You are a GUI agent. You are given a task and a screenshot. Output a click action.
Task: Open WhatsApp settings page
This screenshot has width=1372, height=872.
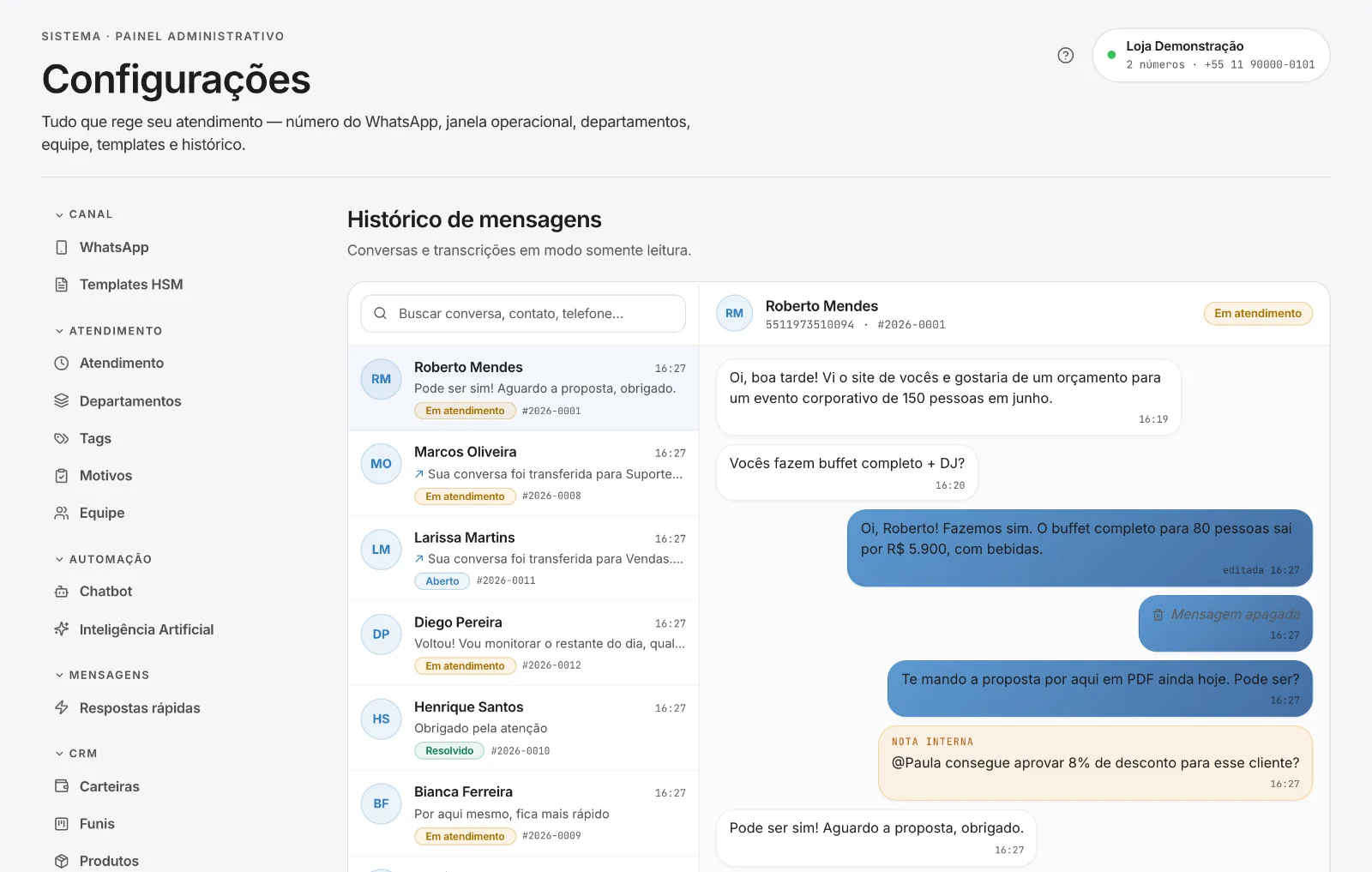(x=114, y=248)
